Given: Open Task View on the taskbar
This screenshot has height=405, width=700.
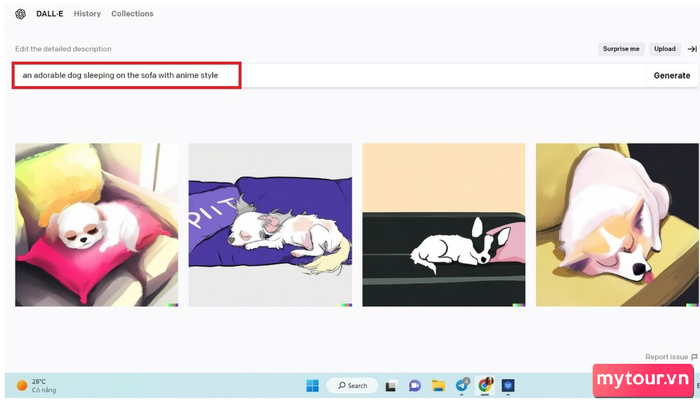Looking at the screenshot, I should (x=392, y=385).
